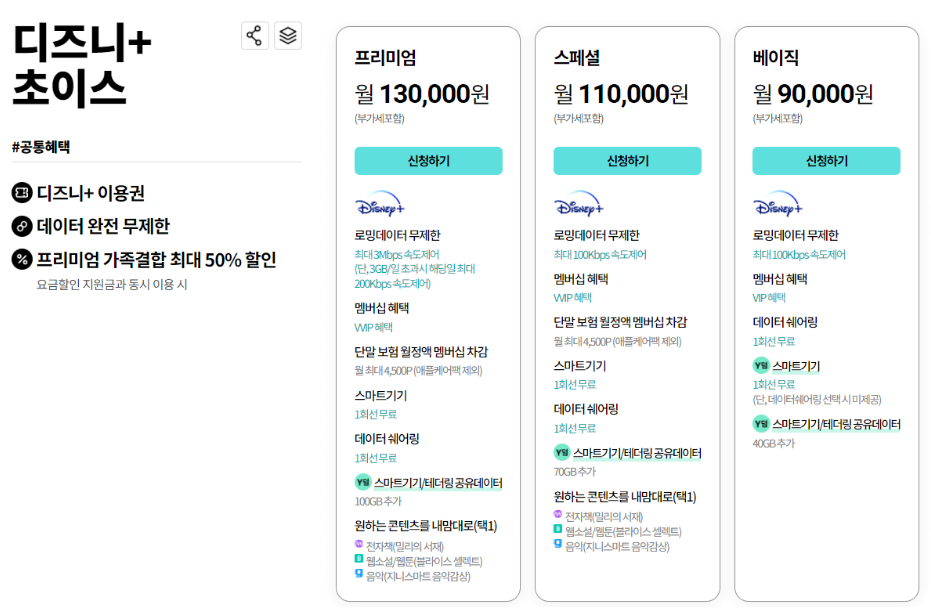Click 단말 보험 월정액 멤버십 차감 in 스페셜
This screenshot has height=611, width=931.
click(x=620, y=322)
